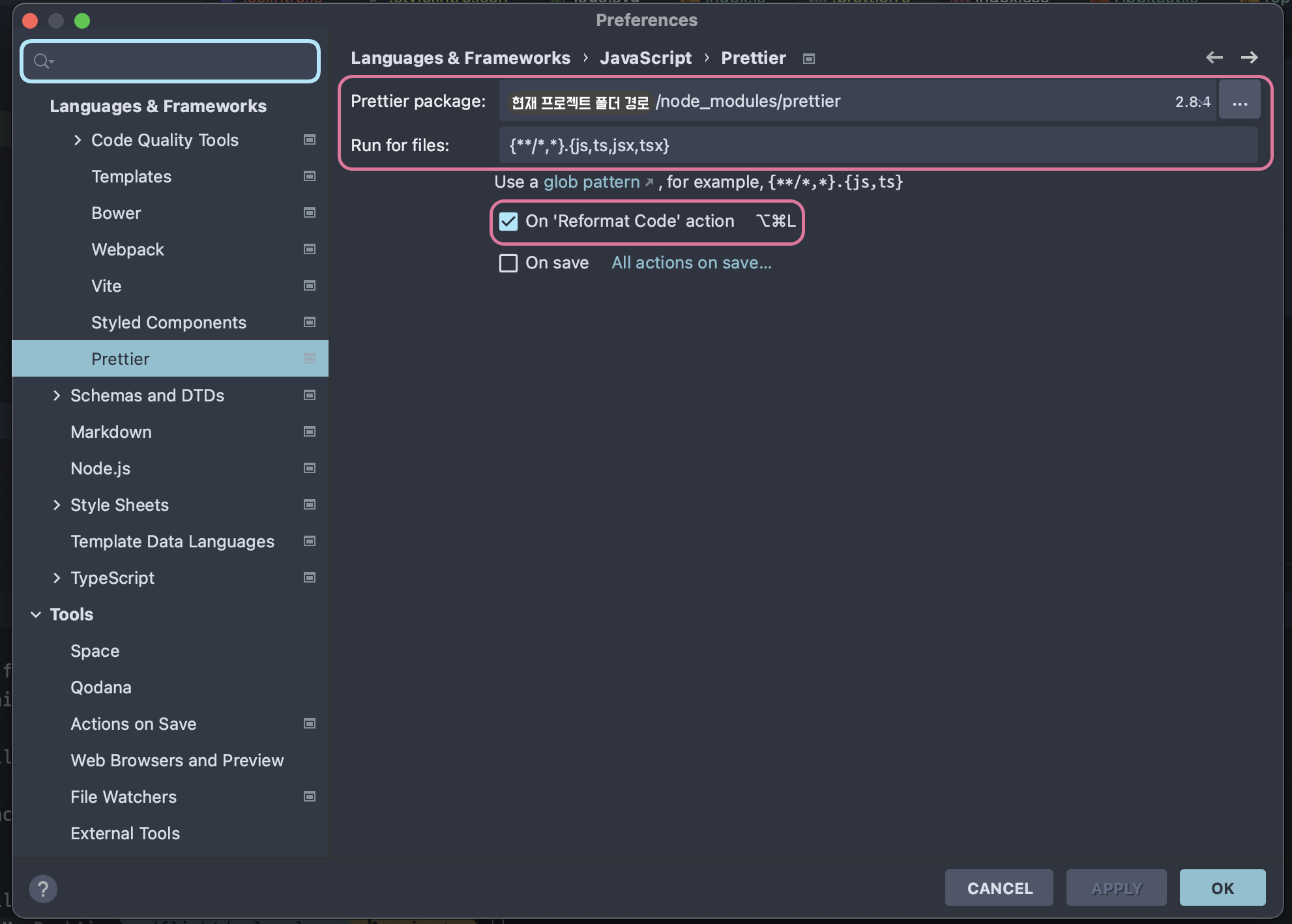
Task: Click the help question mark icon
Action: tap(43, 889)
